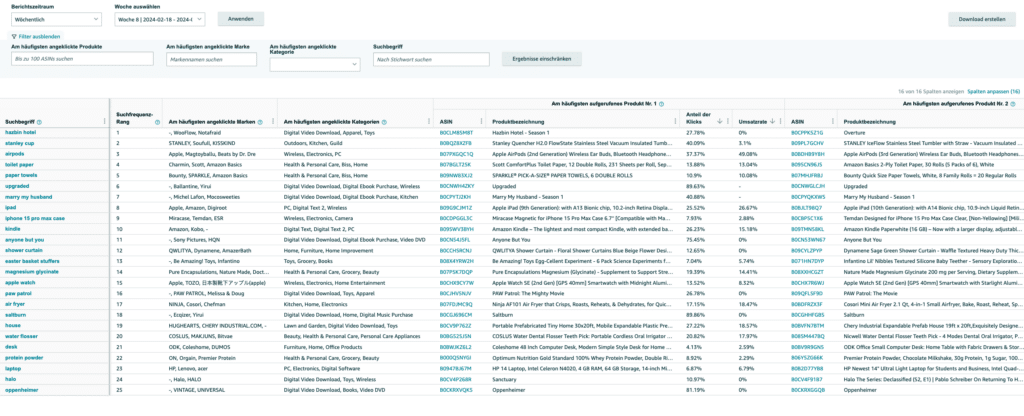Open the Woche auswählen dropdown
Screen dimensions: 1024x416
tap(159, 20)
